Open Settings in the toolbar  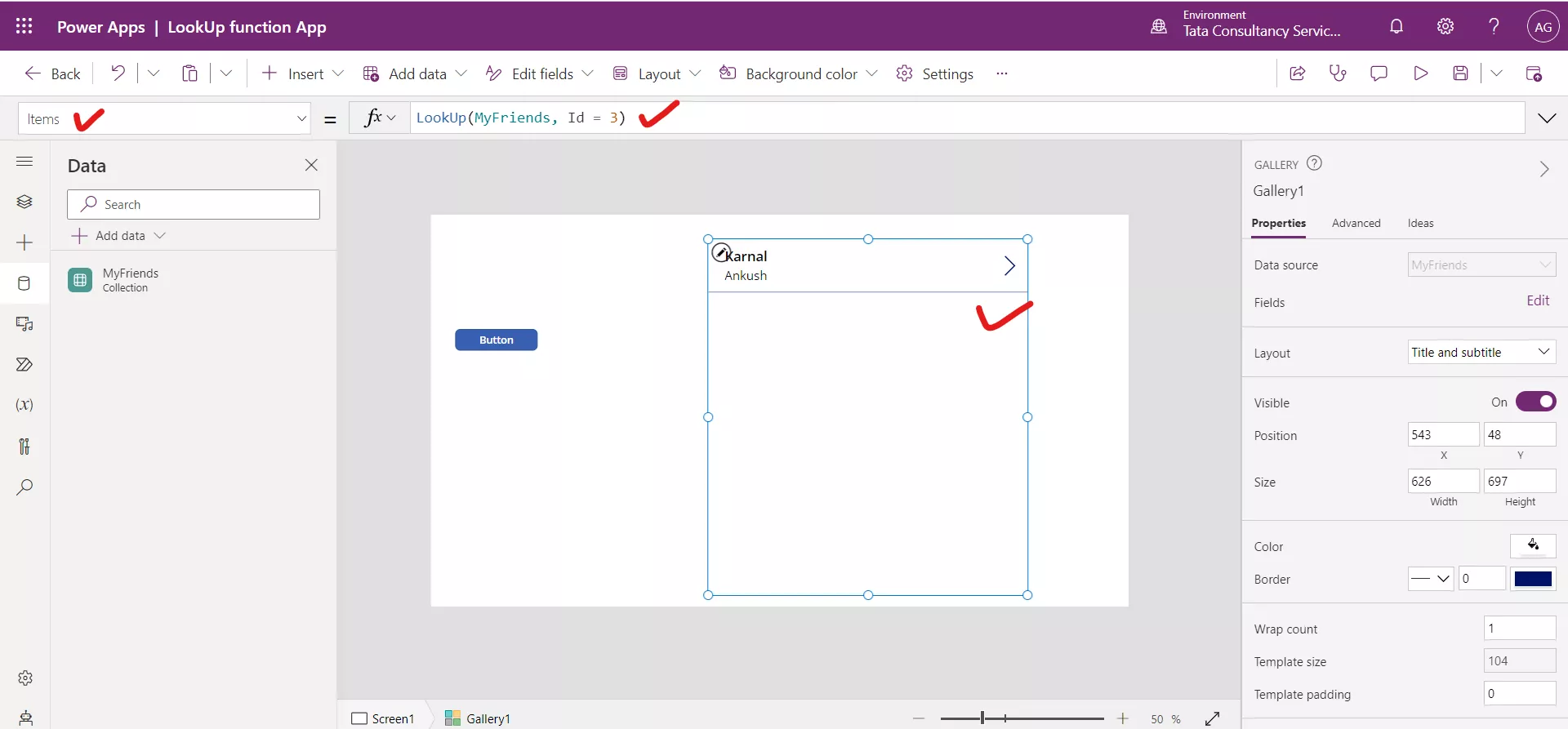tap(935, 73)
